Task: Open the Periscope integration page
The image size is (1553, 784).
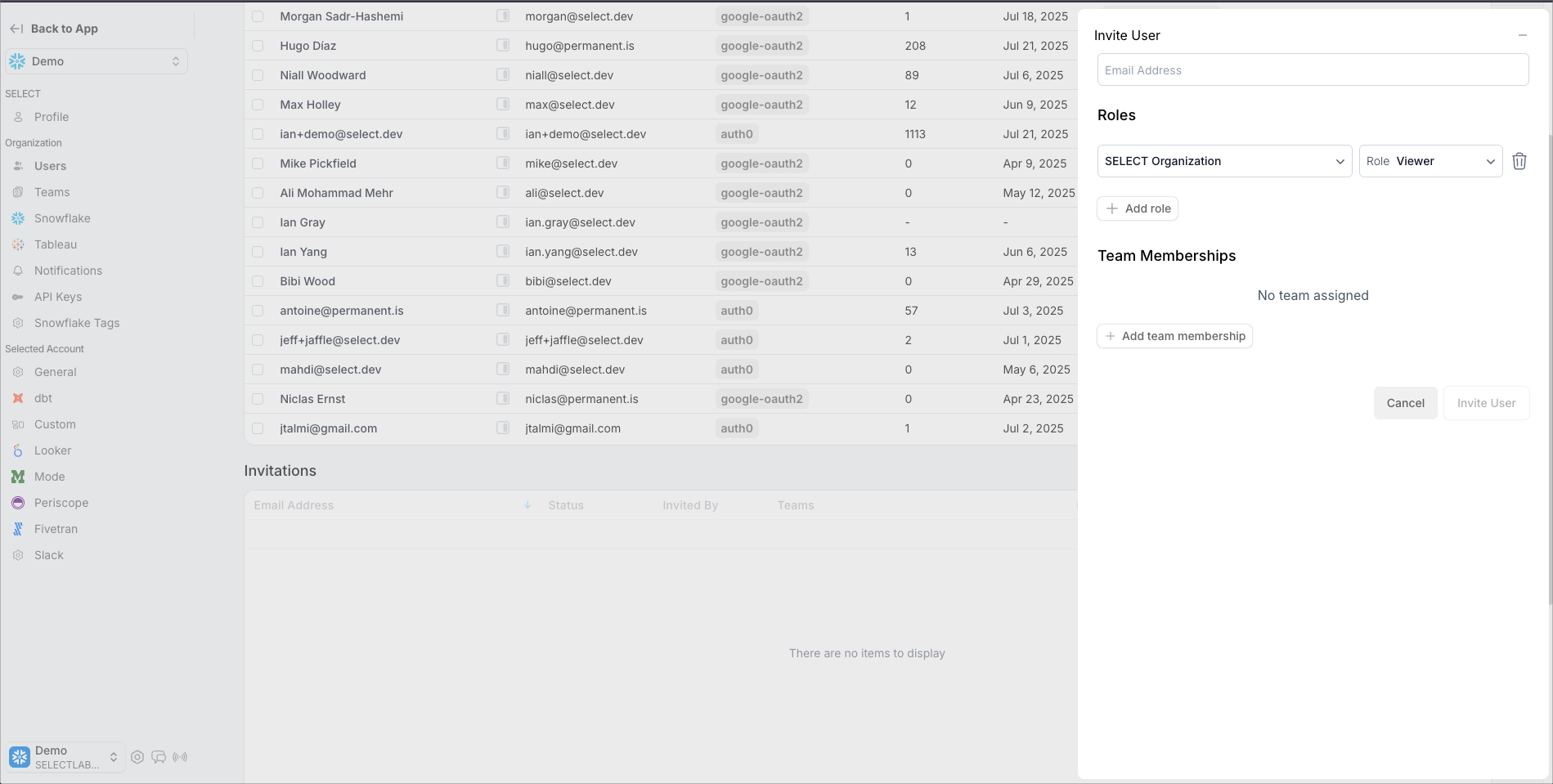Action: tap(61, 503)
